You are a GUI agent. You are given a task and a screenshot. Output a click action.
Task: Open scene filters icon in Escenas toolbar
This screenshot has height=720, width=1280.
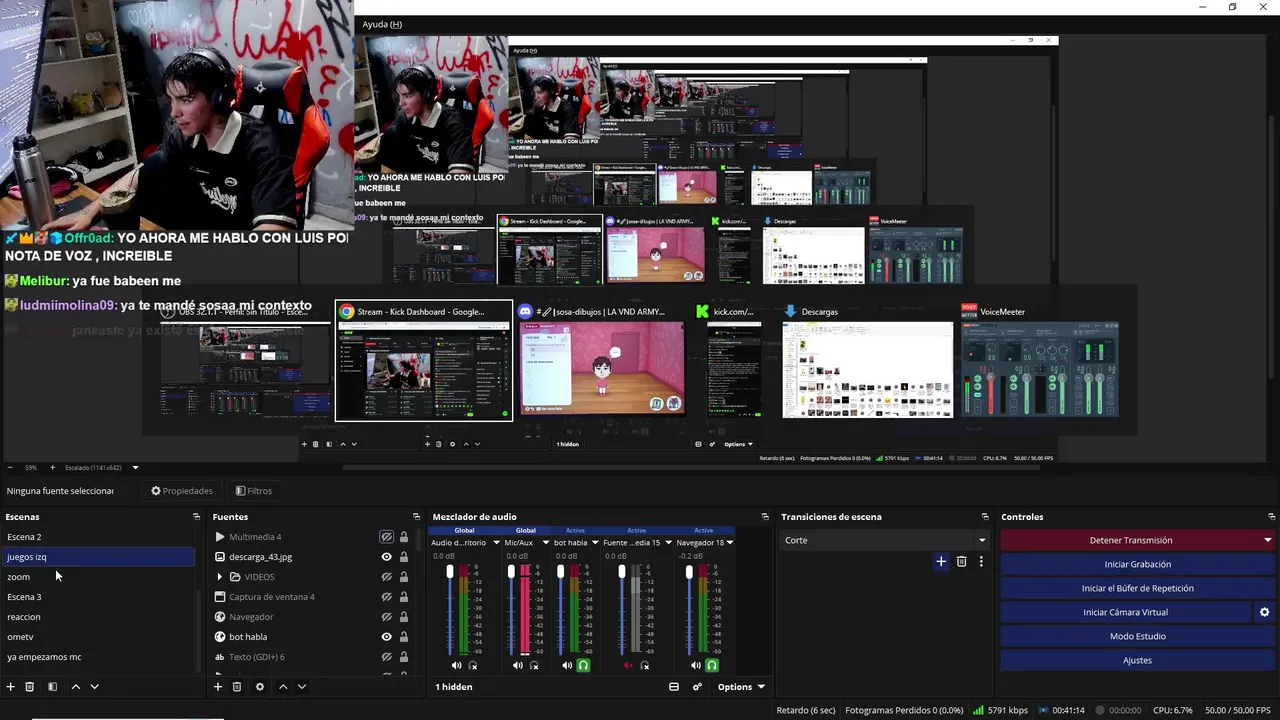point(52,687)
